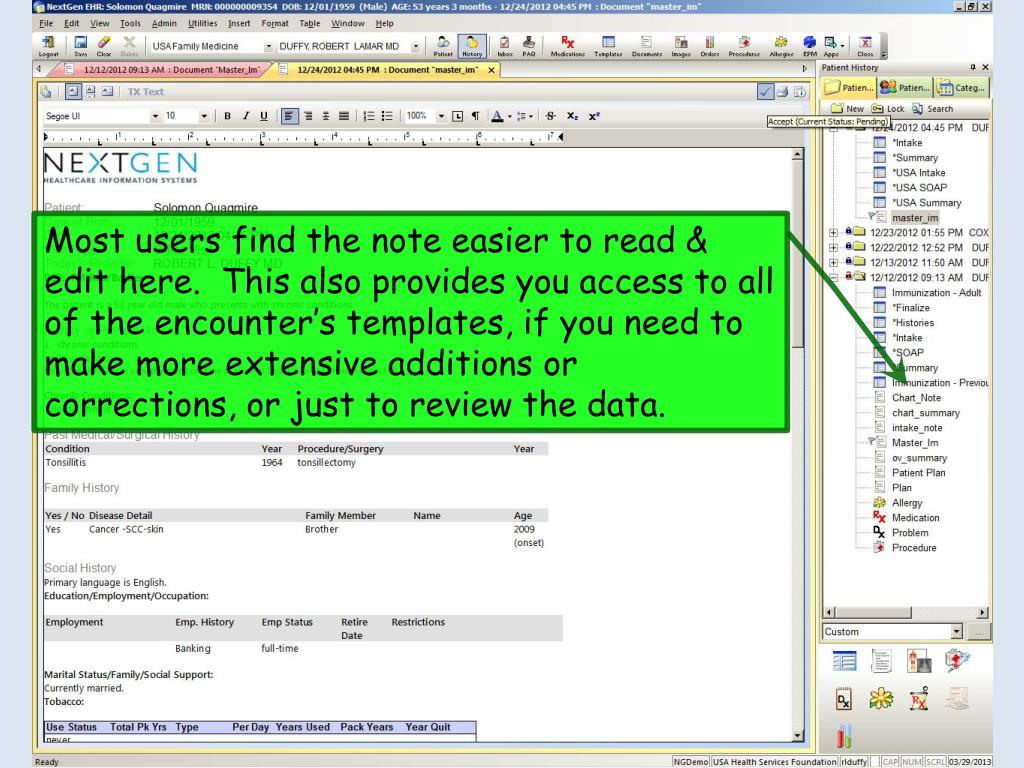Open the File menu
The width and height of the screenshot is (1024, 768).
(46, 24)
